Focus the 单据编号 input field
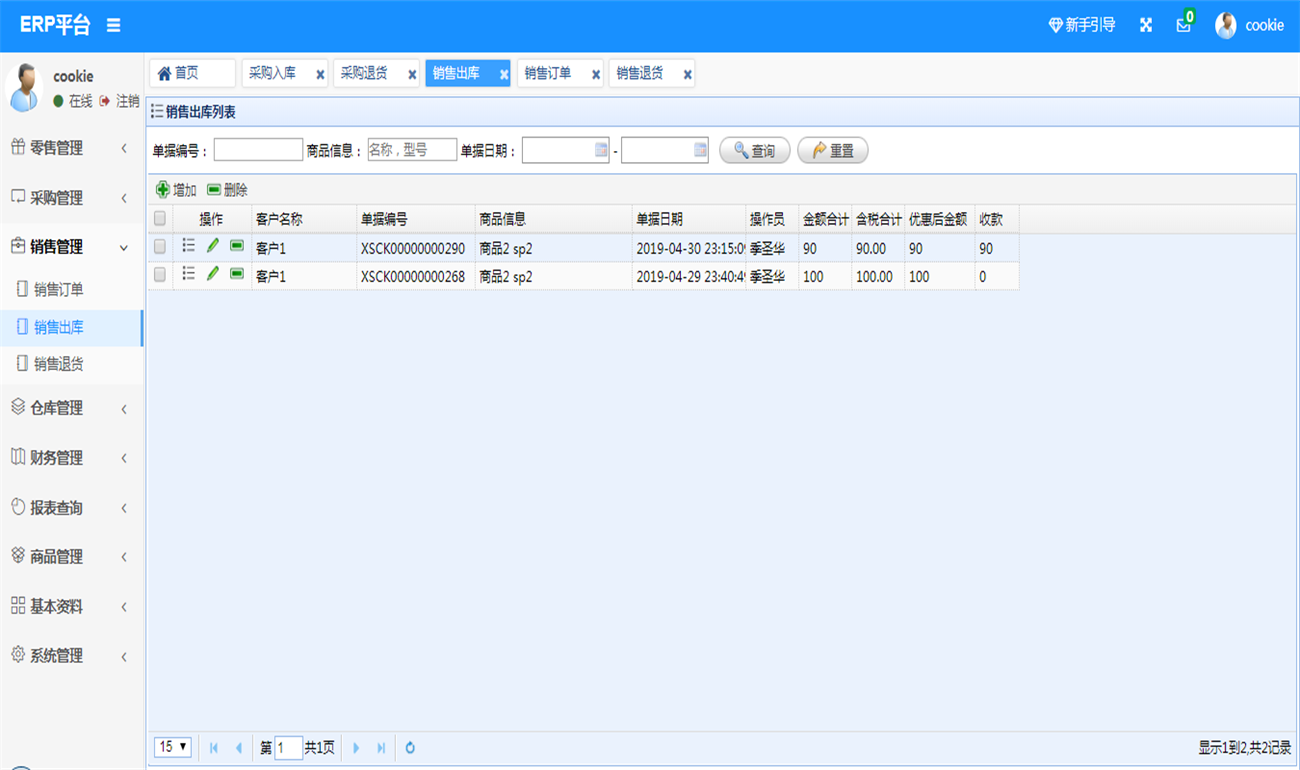The height and width of the screenshot is (770, 1300). pyautogui.click(x=258, y=150)
